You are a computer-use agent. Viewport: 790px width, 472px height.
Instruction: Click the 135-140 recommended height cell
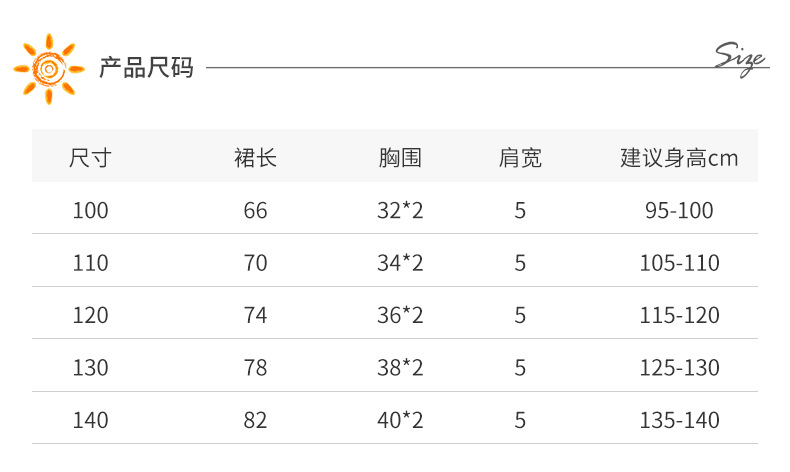679,420
